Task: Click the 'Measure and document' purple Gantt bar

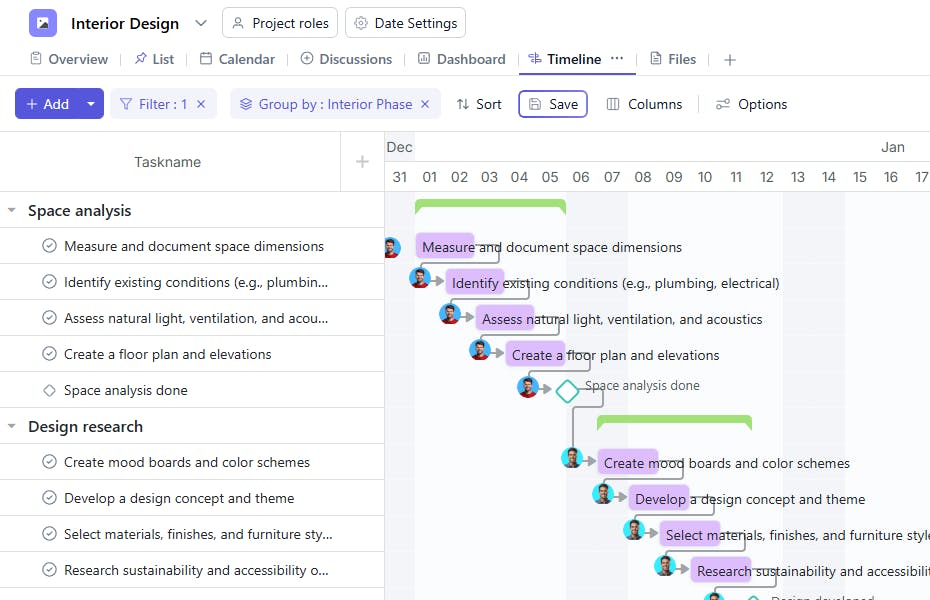Action: (x=445, y=247)
